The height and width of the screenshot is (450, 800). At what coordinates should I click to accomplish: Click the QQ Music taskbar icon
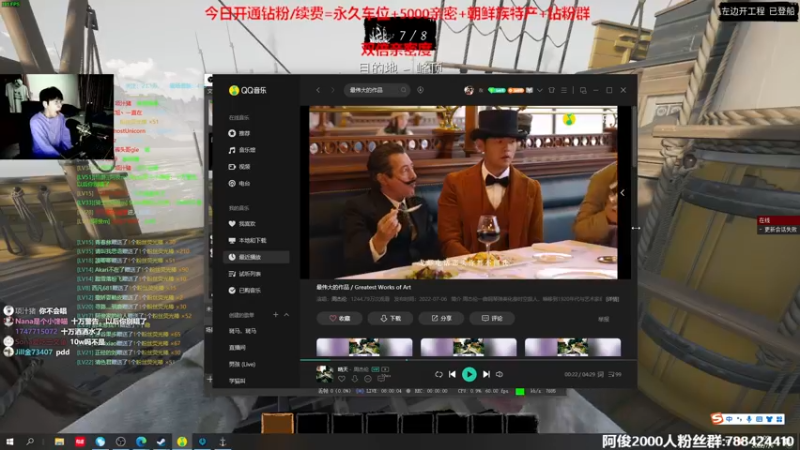point(182,442)
